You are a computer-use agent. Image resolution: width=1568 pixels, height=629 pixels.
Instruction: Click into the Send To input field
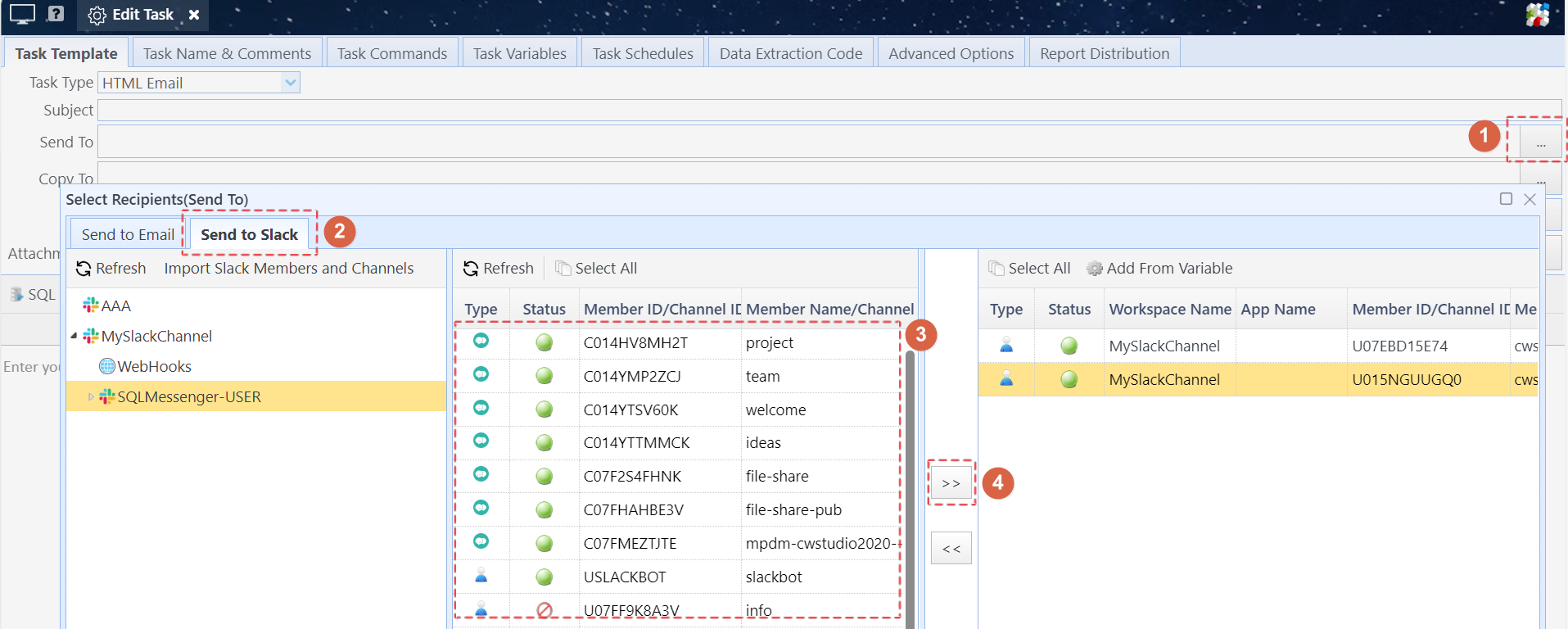[x=808, y=142]
